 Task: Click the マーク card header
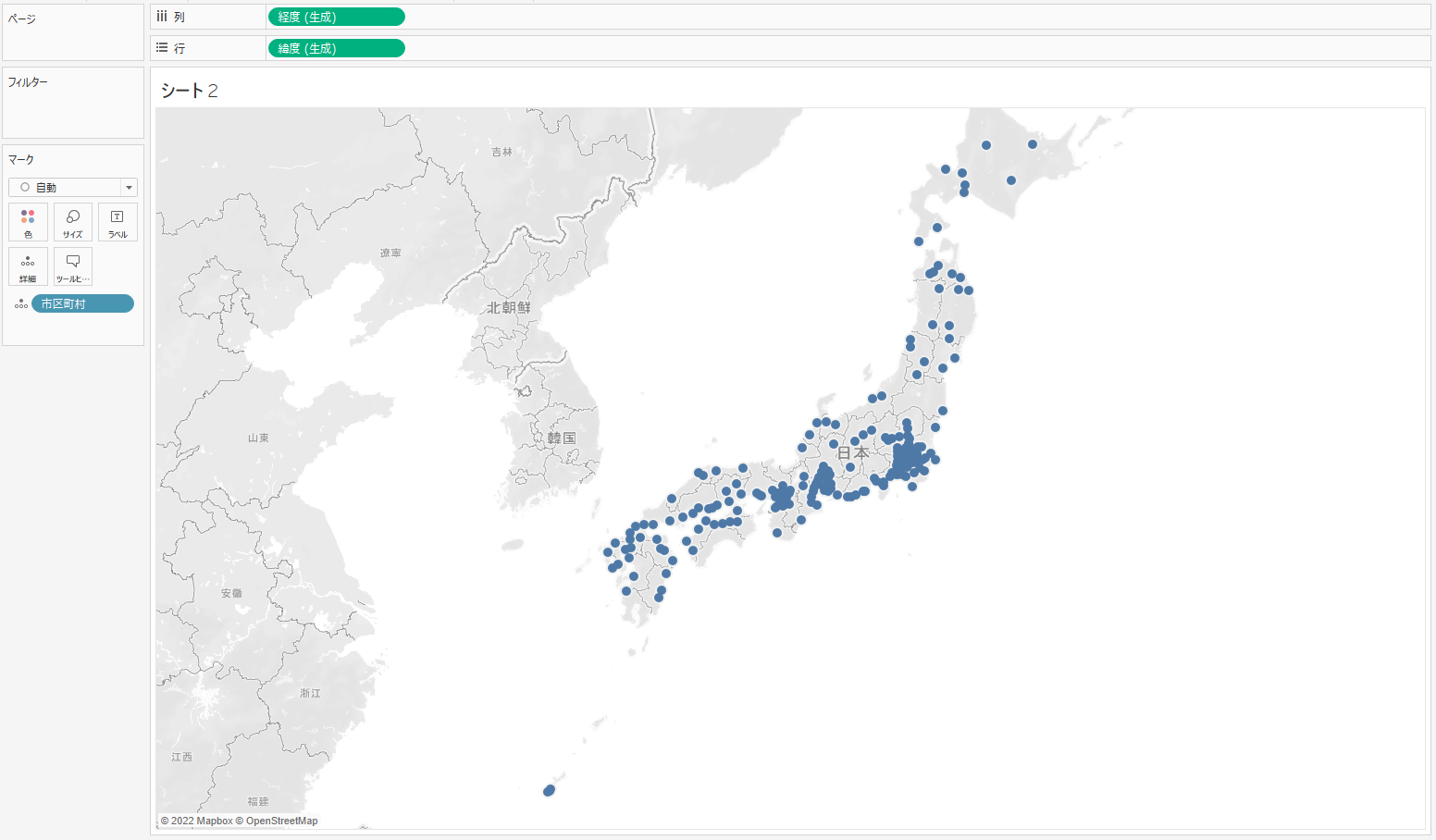[x=21, y=160]
